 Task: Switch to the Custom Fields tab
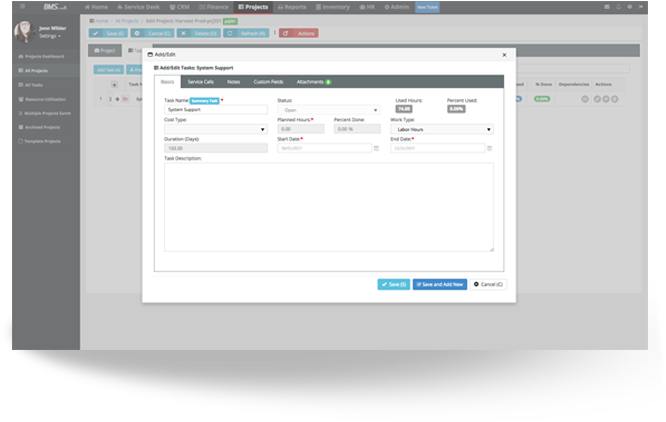(268, 82)
